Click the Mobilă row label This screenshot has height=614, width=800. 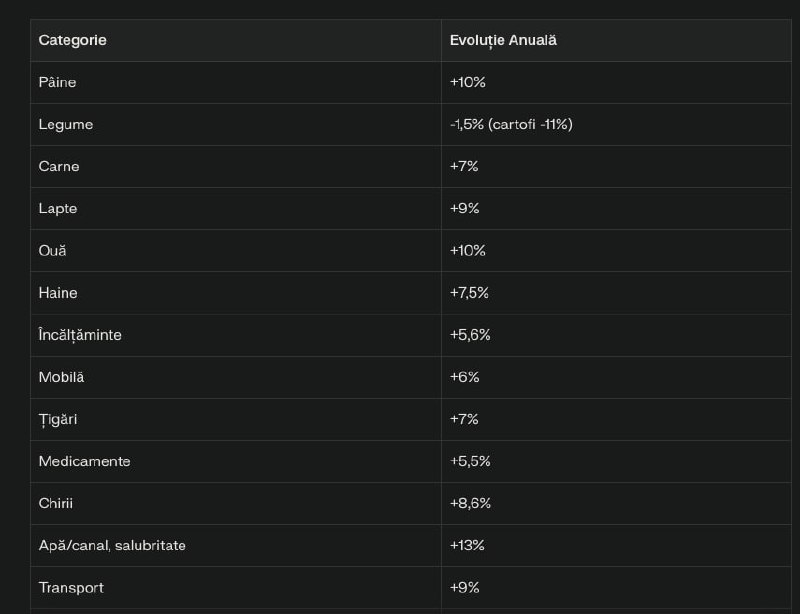tap(61, 377)
